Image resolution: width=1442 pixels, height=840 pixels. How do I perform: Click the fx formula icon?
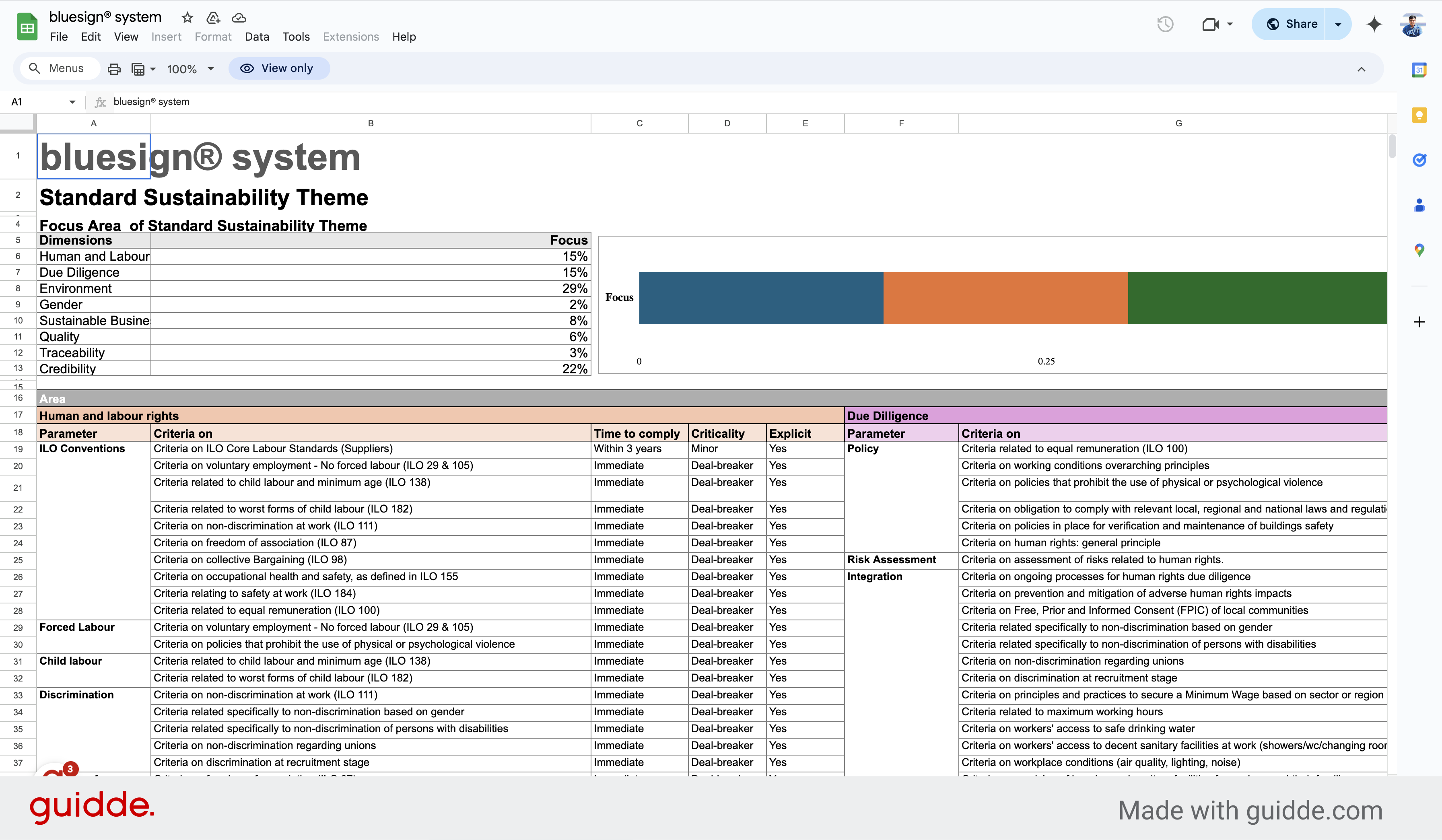click(x=101, y=102)
